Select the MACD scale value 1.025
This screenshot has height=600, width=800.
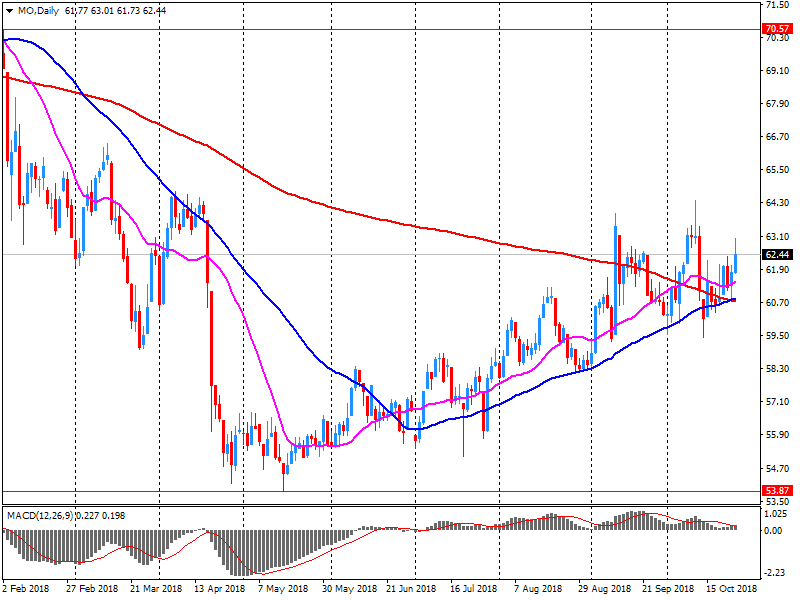pos(775,514)
